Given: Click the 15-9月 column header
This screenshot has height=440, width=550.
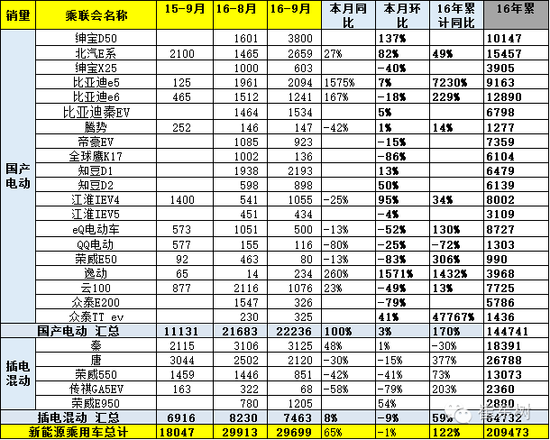Looking at the screenshot, I should coord(185,15).
